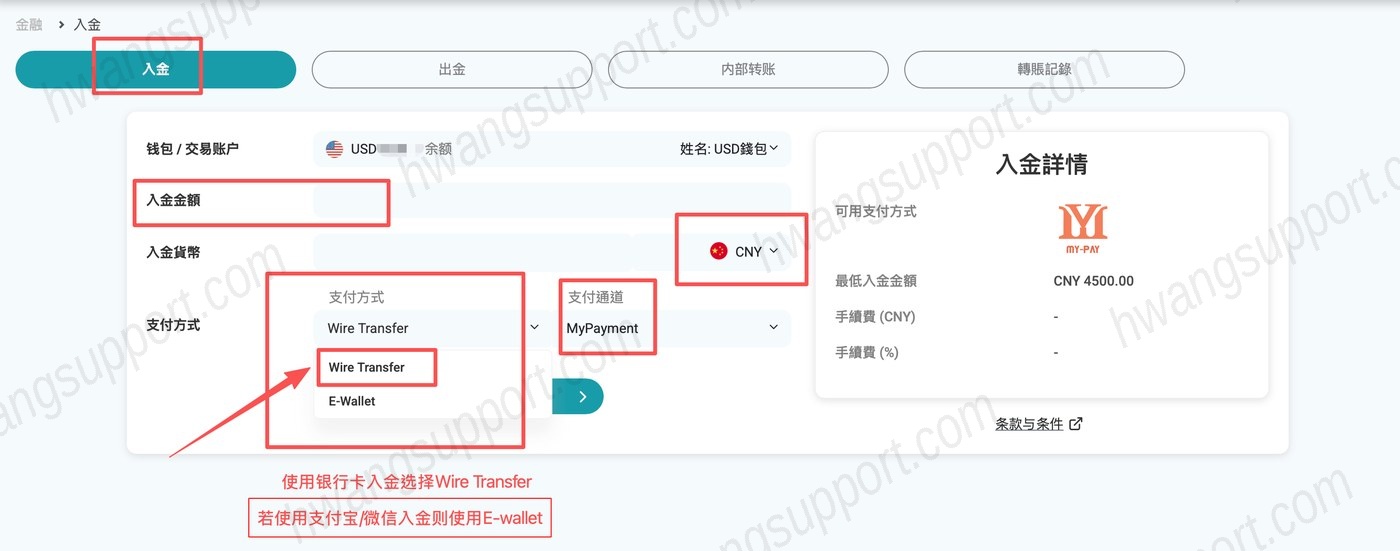The height and width of the screenshot is (551, 1400).
Task: Click the 支付通道 label above MyPayment
Action: pos(596,297)
